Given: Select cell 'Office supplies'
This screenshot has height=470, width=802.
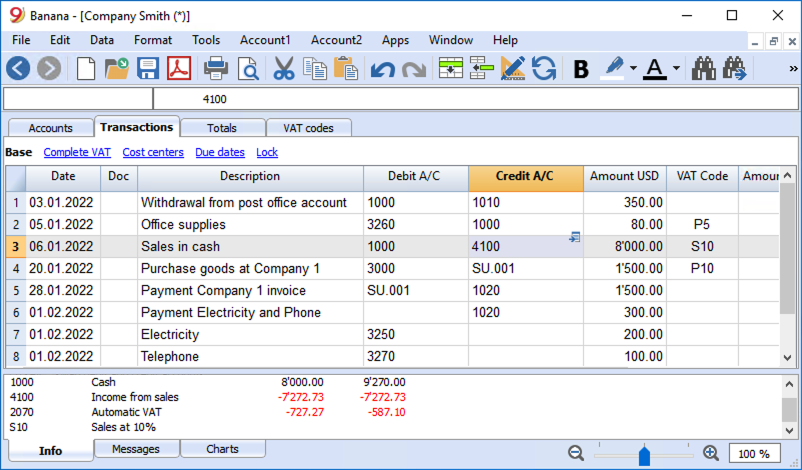Looking at the screenshot, I should [250, 225].
